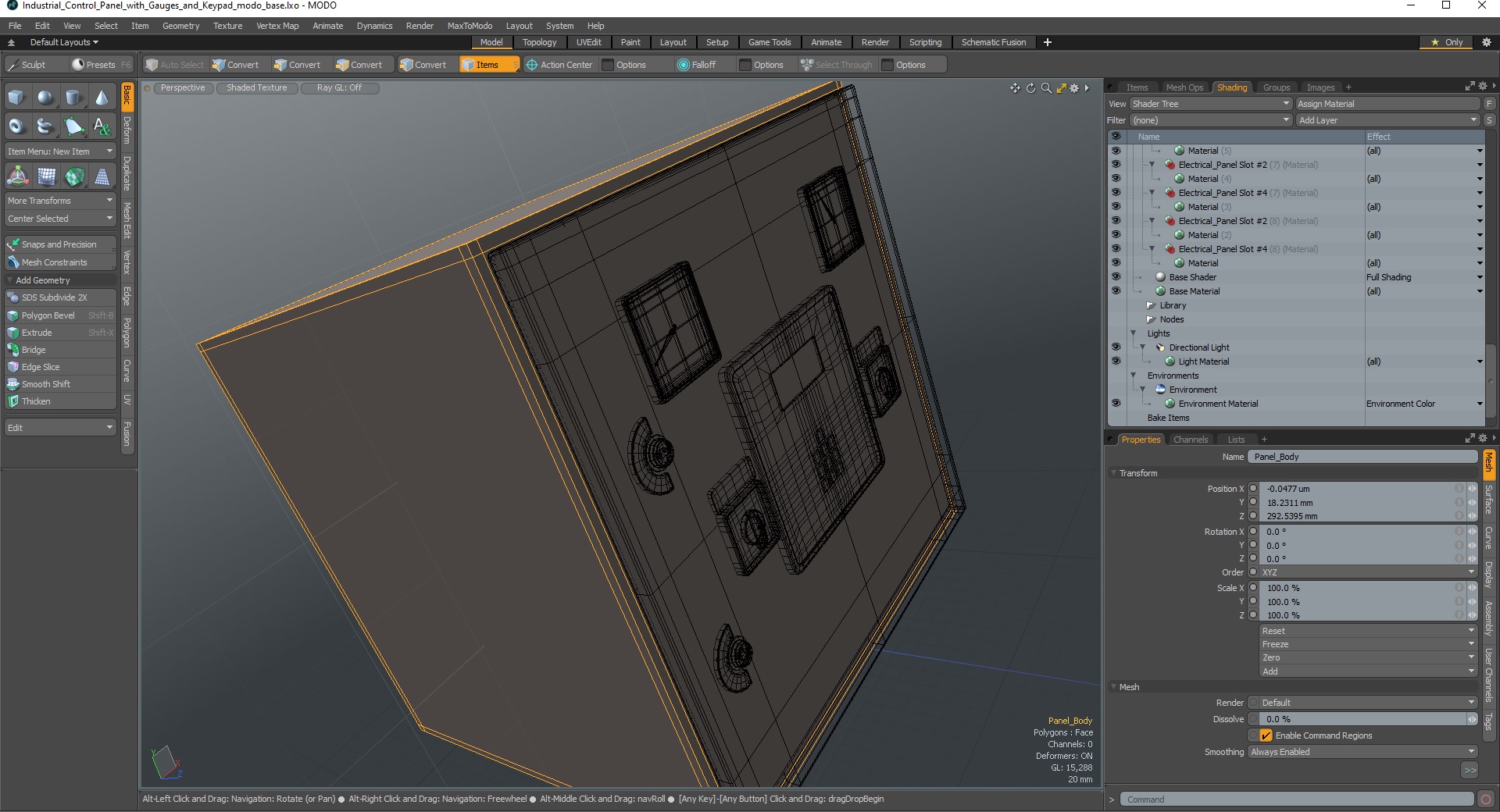Click the viewport zoom magnifier icon
This screenshot has width=1500, height=812.
click(1046, 88)
